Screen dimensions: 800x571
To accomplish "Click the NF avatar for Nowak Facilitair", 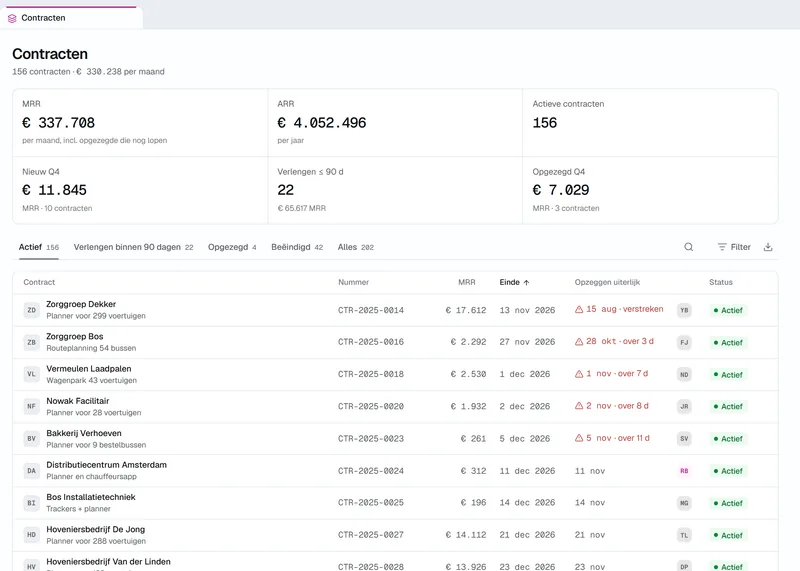I will pos(32,406).
